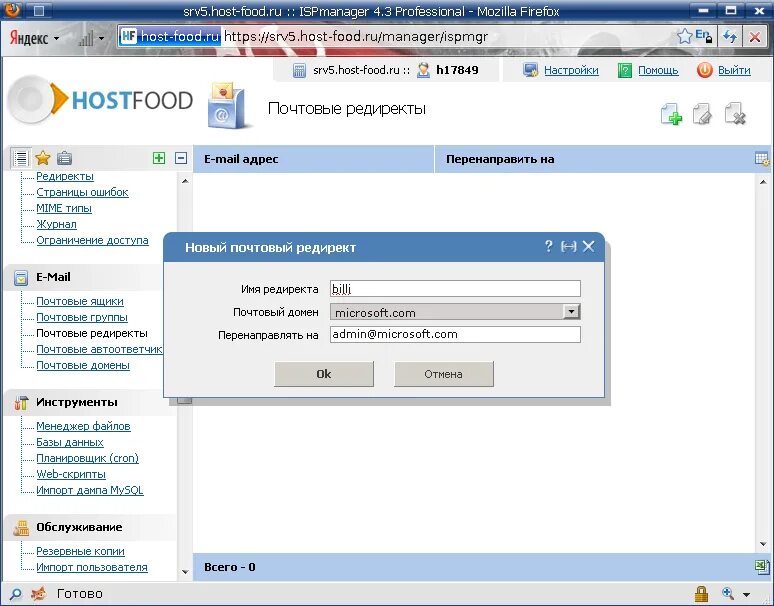Click the Отмена cancel button
The height and width of the screenshot is (606, 774).
coord(443,374)
